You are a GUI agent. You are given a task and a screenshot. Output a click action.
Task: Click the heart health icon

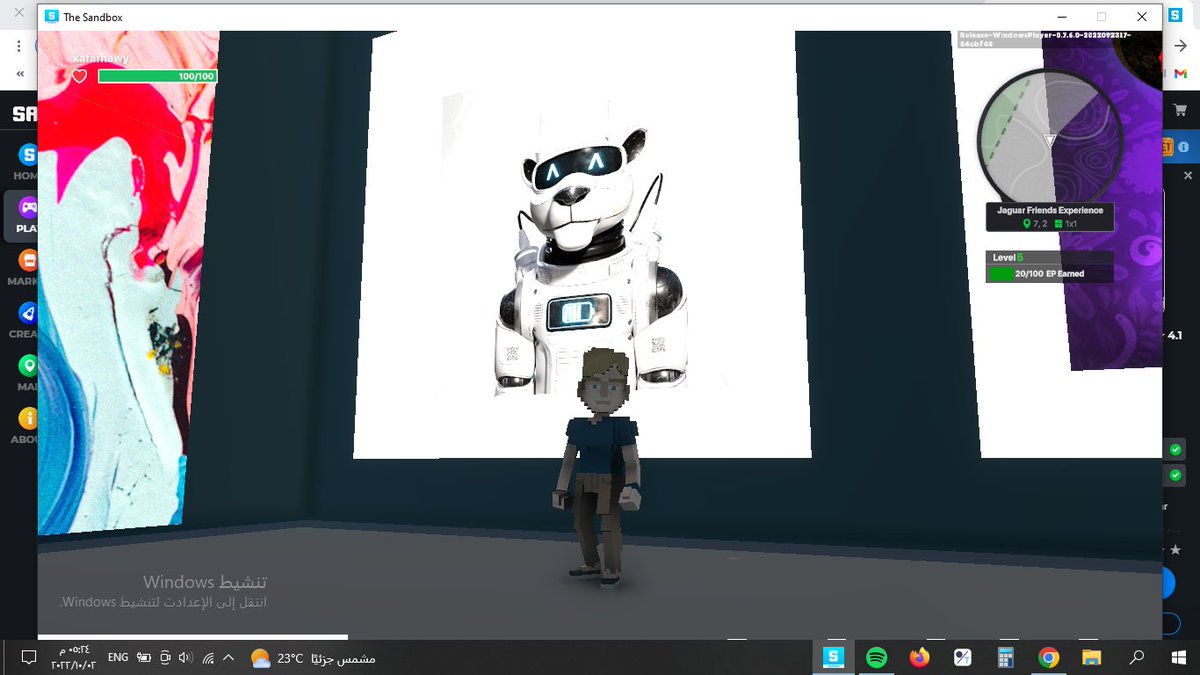click(x=79, y=76)
